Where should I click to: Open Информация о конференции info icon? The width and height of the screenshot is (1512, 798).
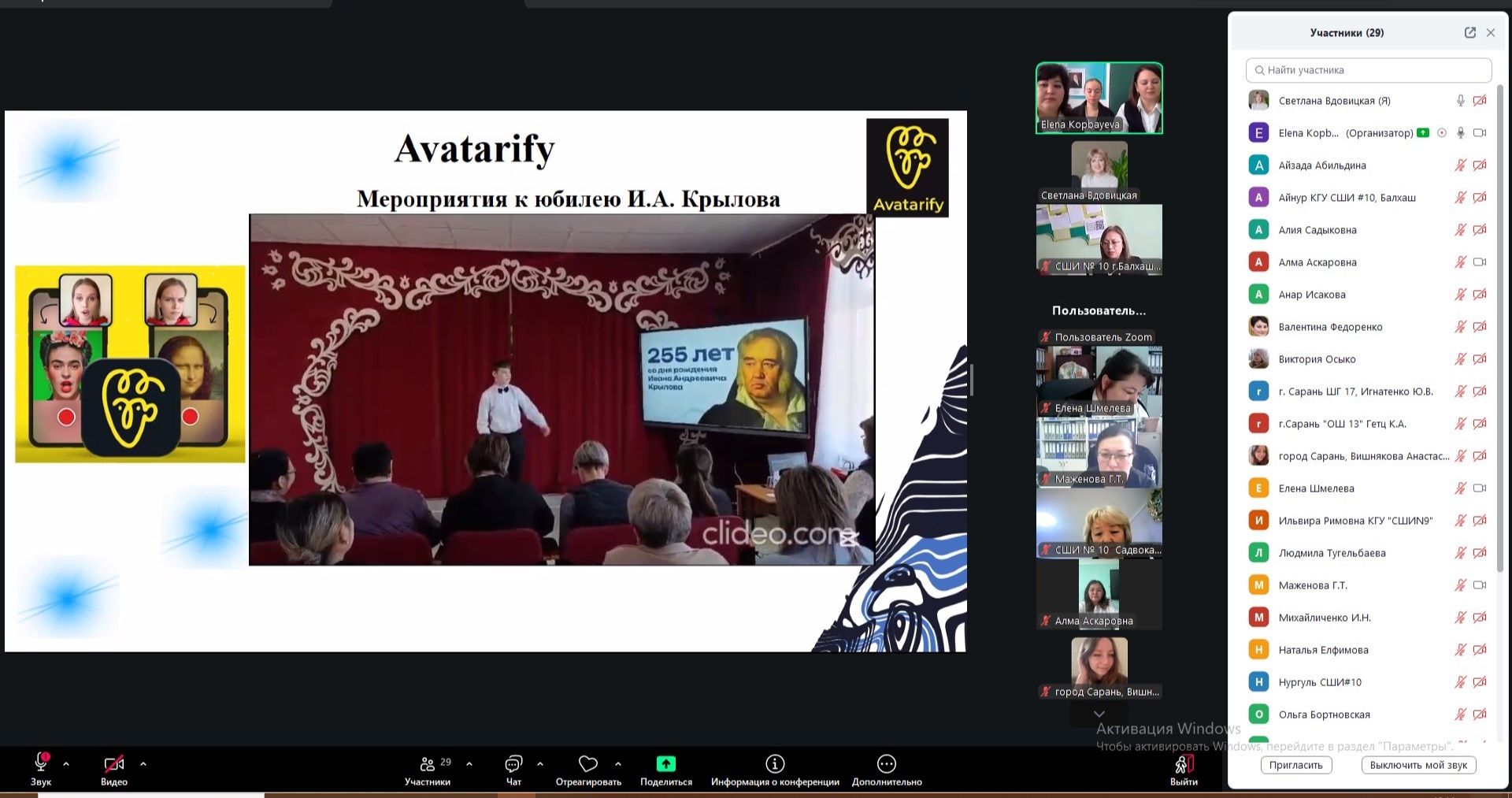tap(775, 763)
